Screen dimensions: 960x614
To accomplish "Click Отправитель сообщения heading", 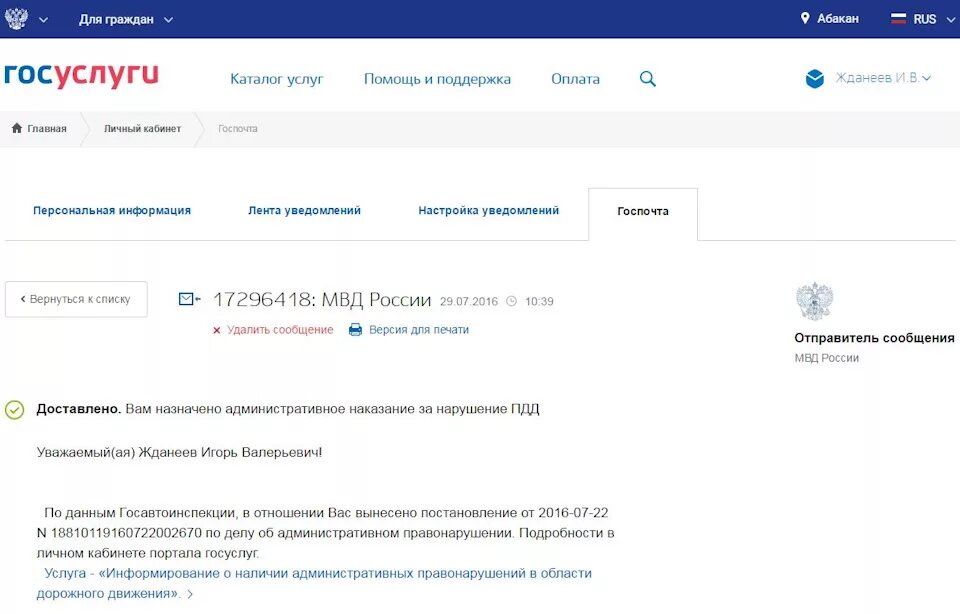I will coord(874,338).
